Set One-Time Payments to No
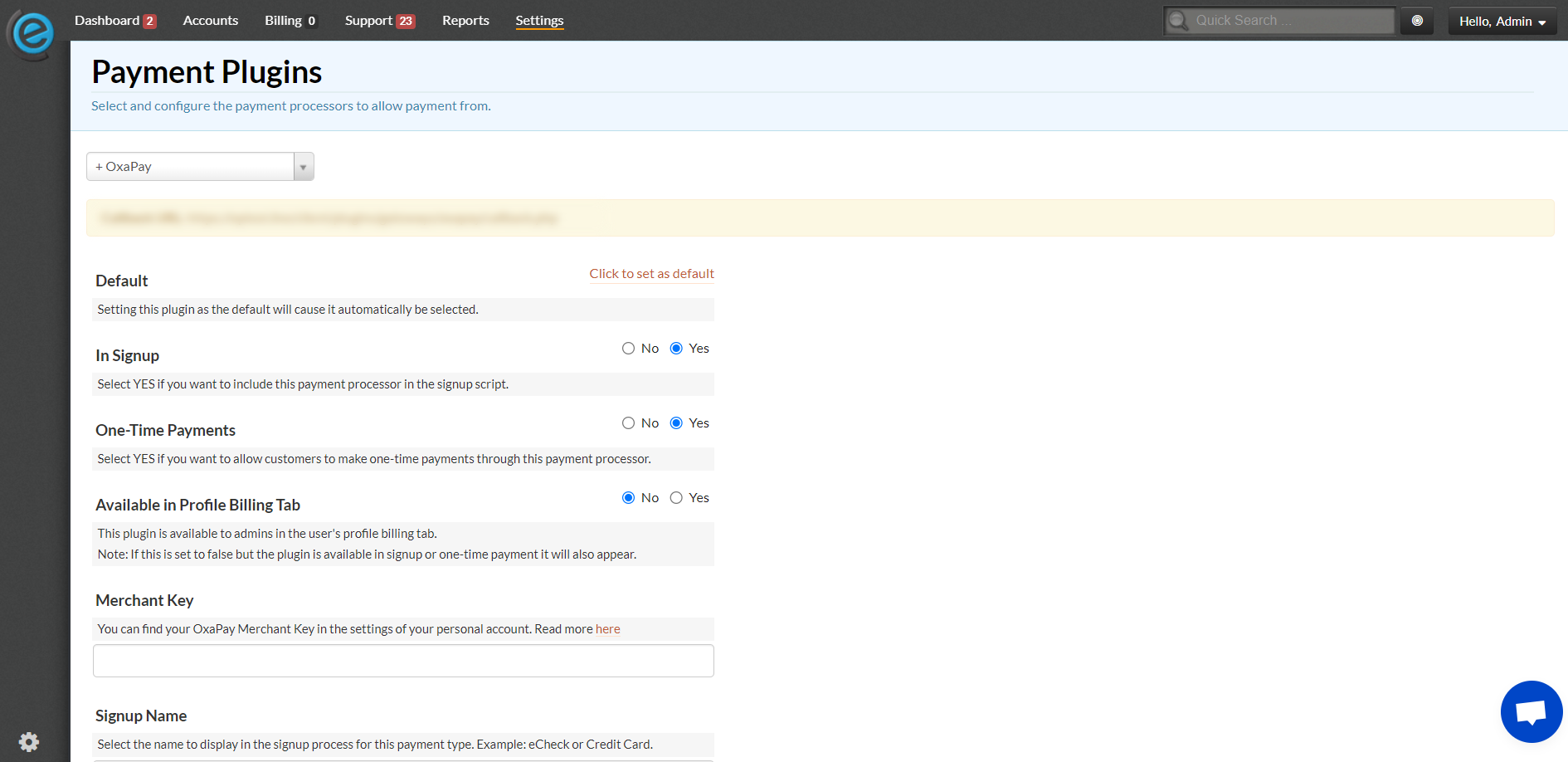The width and height of the screenshot is (1568, 762). pos(628,423)
